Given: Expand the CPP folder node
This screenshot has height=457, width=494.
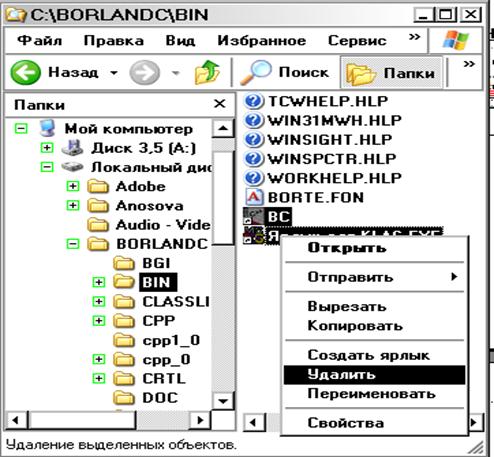Looking at the screenshot, I should [99, 321].
